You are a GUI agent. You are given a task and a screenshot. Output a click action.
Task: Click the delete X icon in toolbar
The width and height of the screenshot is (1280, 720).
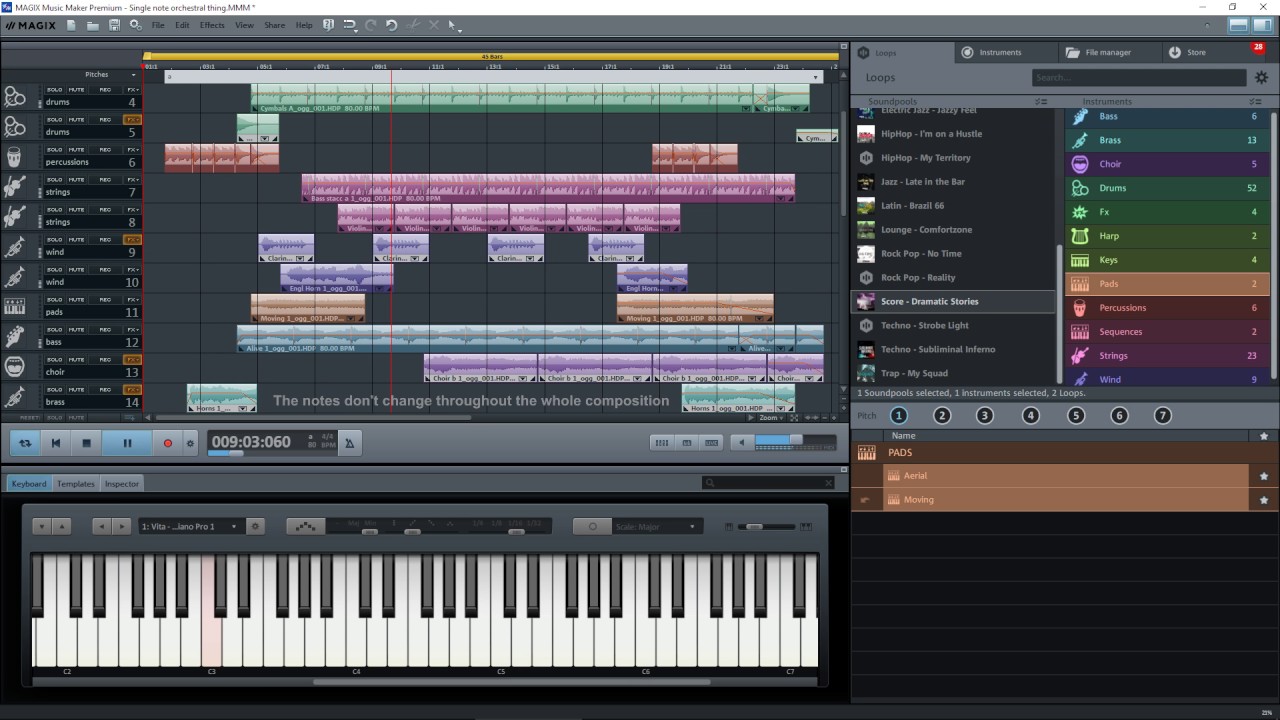point(433,25)
